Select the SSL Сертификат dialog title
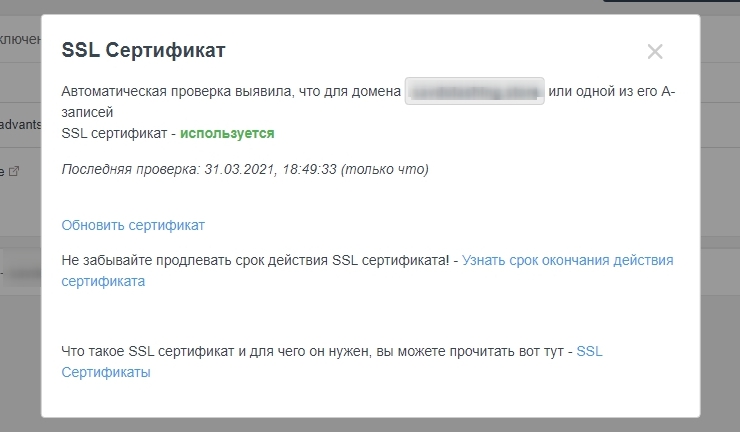 143,51
